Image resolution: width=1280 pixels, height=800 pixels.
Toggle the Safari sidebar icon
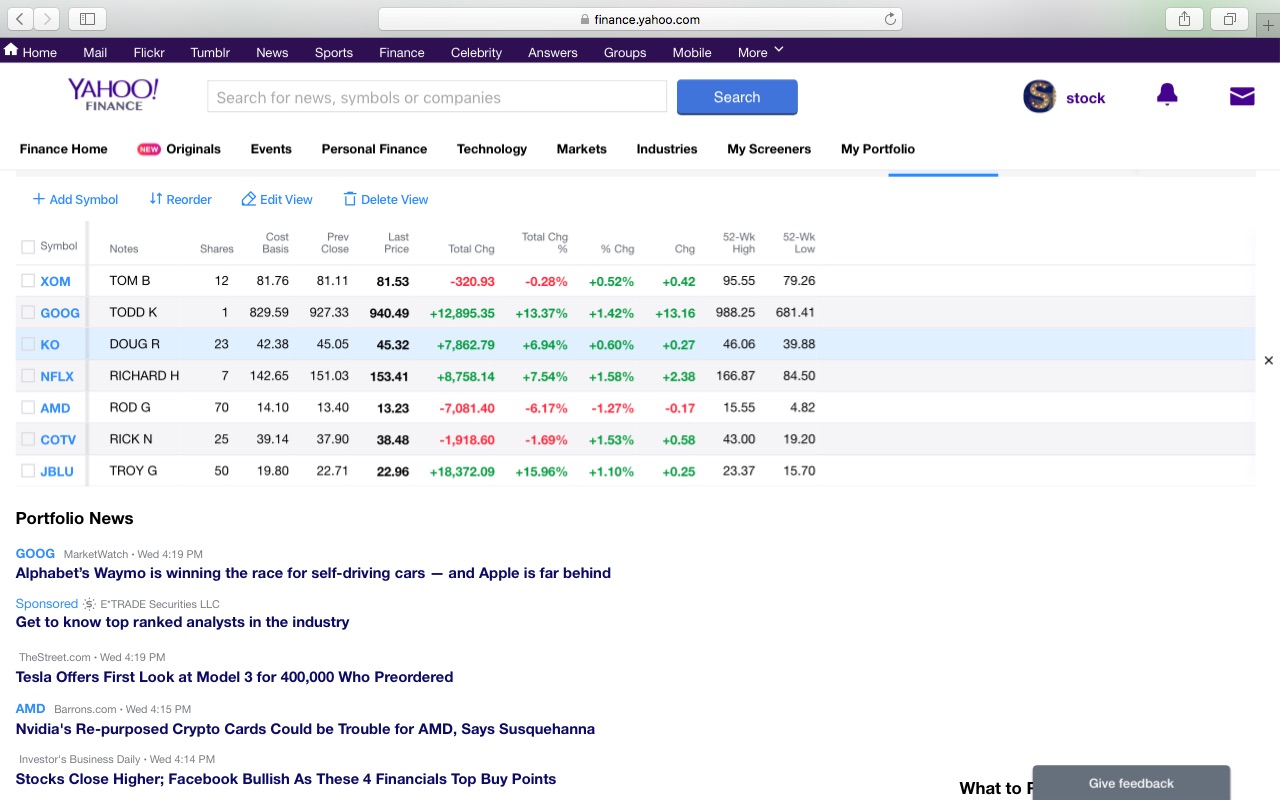[x=87, y=19]
